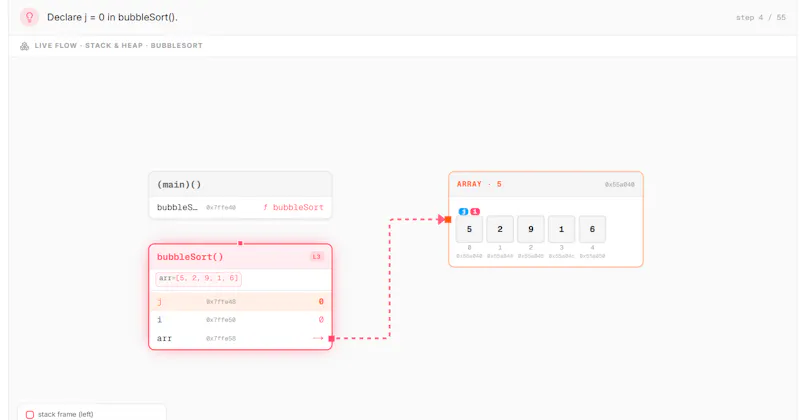Click the pink lightbulb hint icon

pos(29,17)
